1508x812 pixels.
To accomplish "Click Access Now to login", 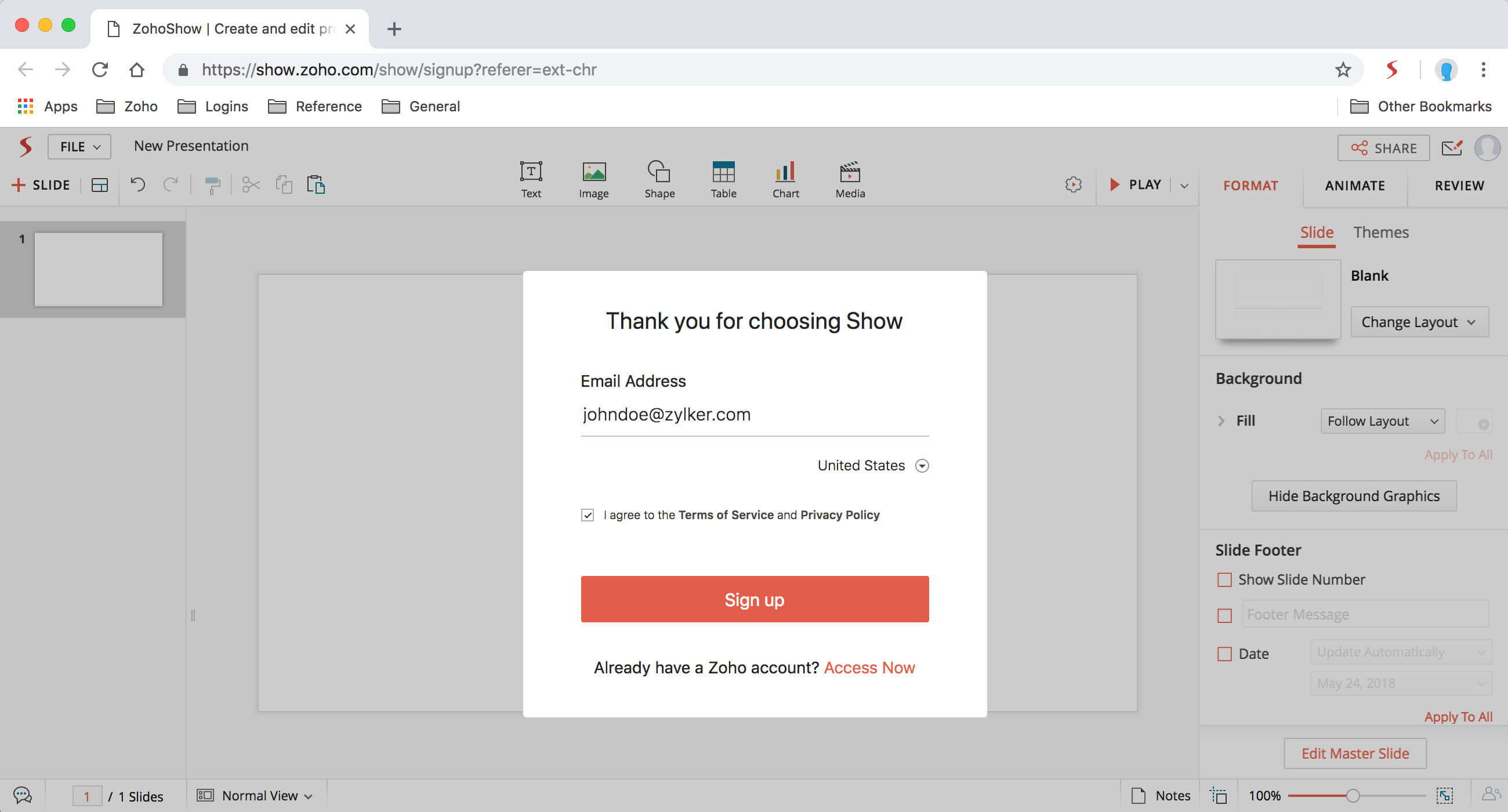I will [x=869, y=667].
